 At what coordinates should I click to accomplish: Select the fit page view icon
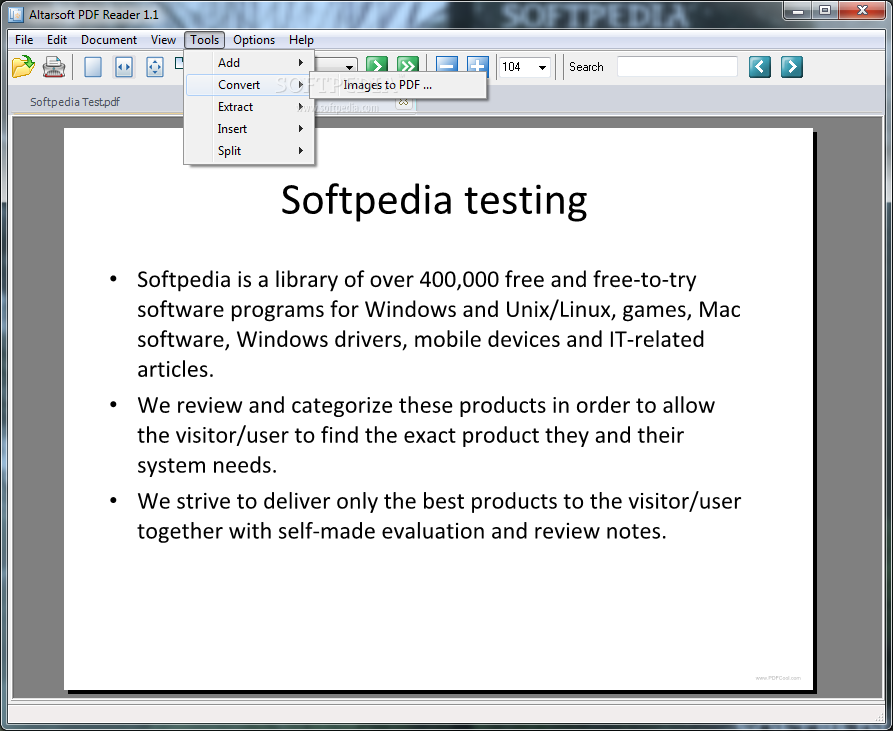154,67
